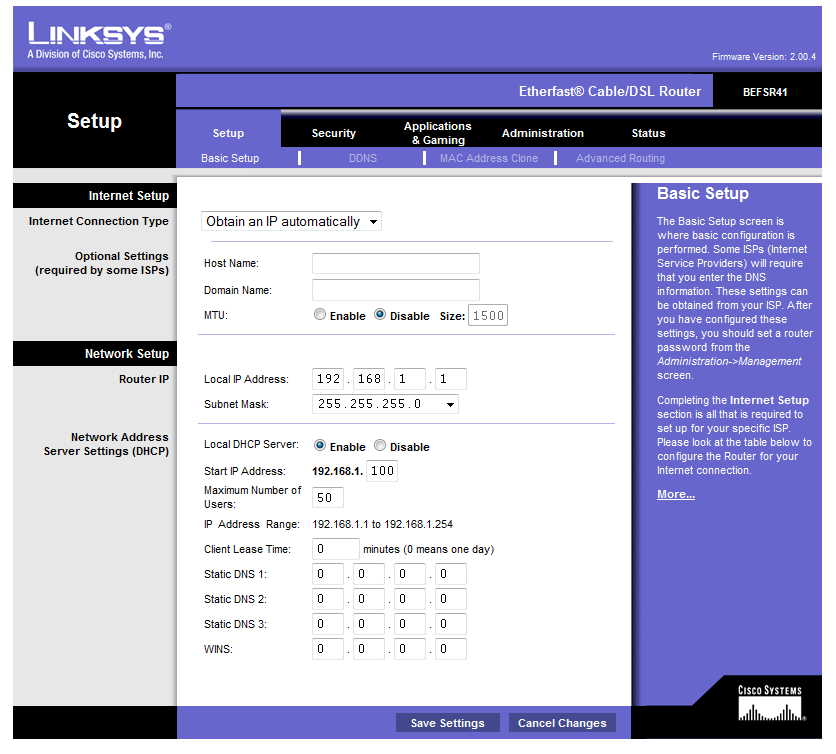Click the 'Internet Setup' section header

(x=128, y=196)
